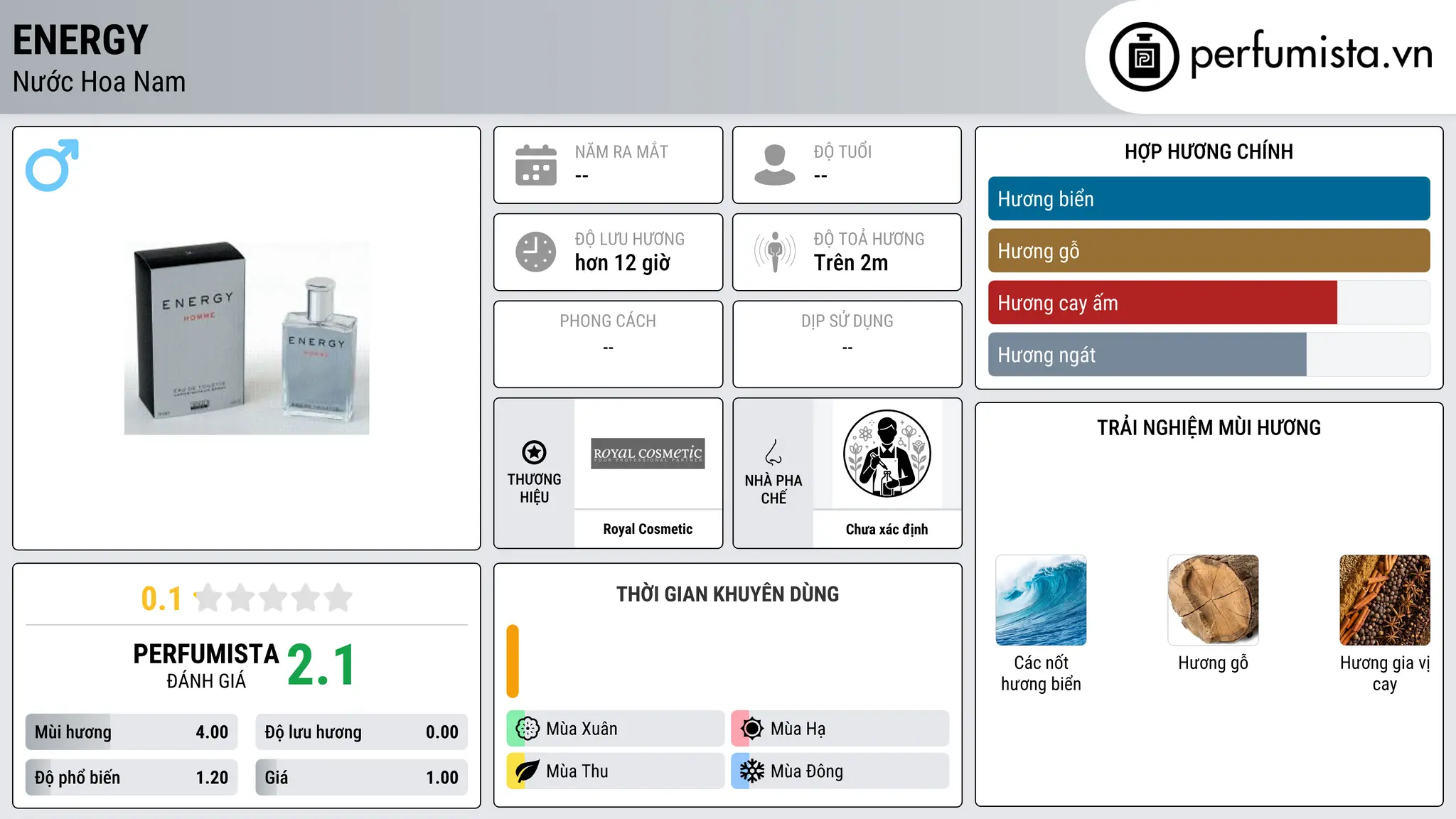Screen dimensions: 1456x819
Task: Select the Hương gỗ accord bar
Action: point(1209,251)
